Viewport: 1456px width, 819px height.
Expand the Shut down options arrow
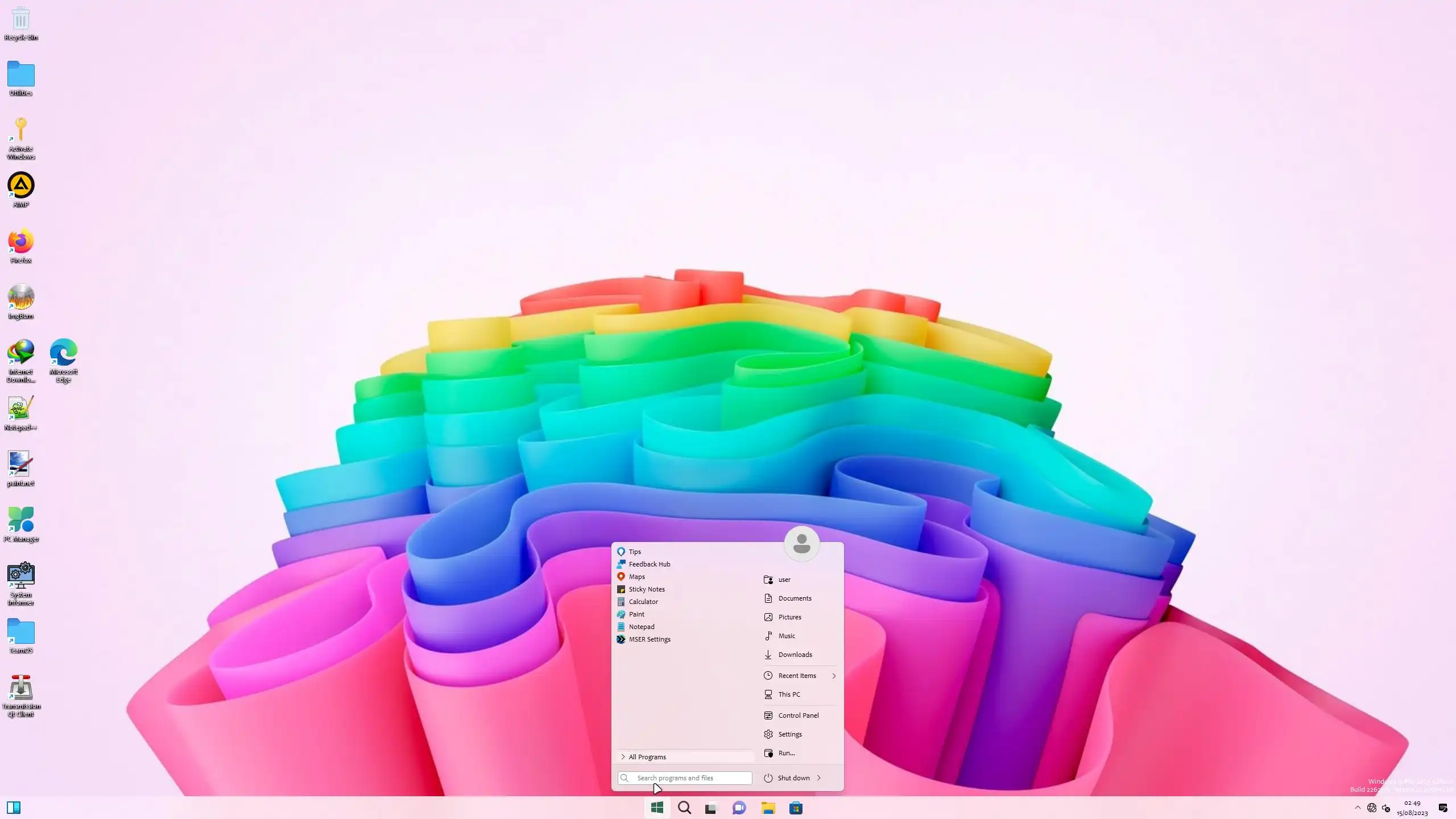819,778
